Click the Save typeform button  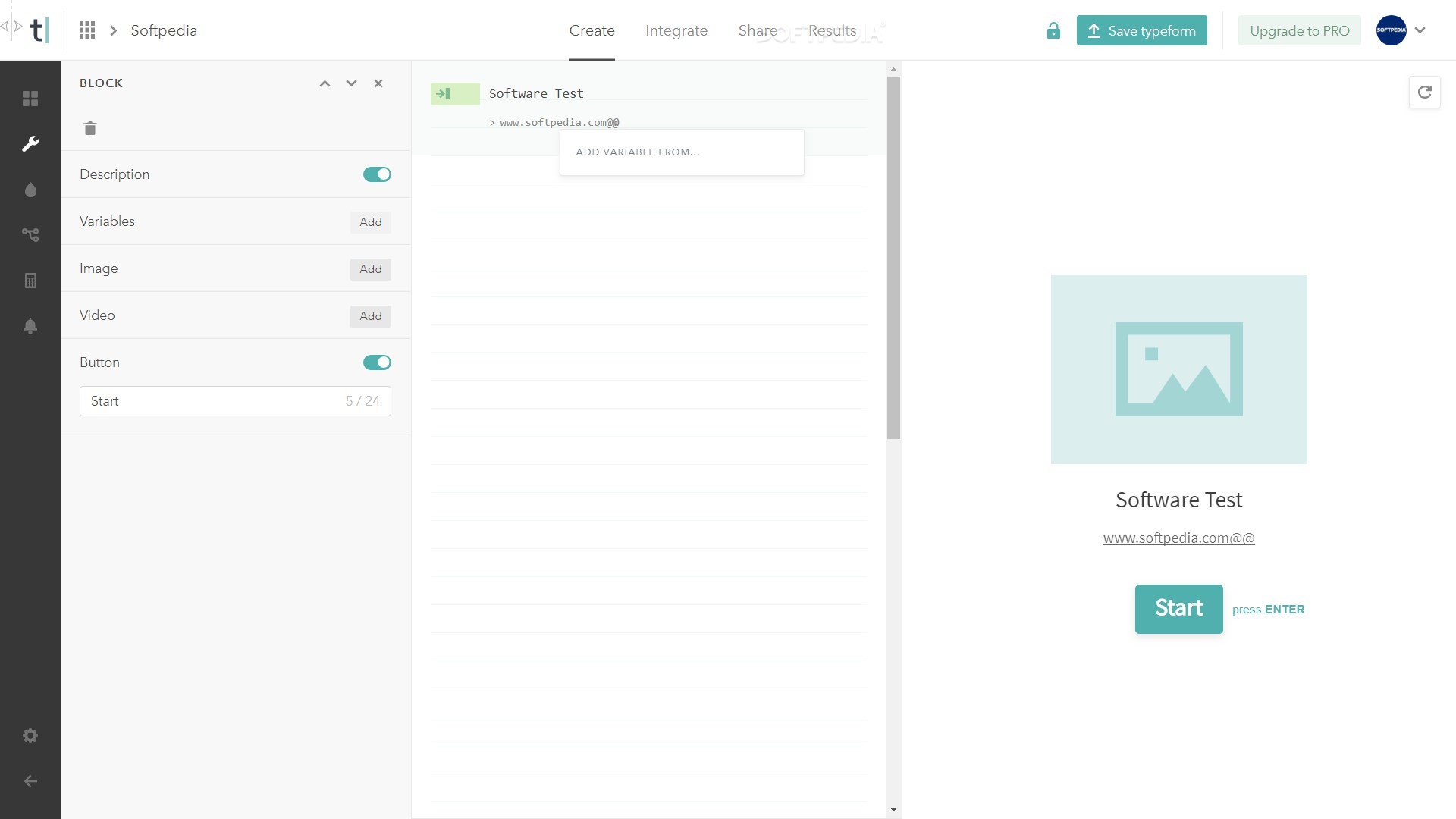click(x=1141, y=30)
